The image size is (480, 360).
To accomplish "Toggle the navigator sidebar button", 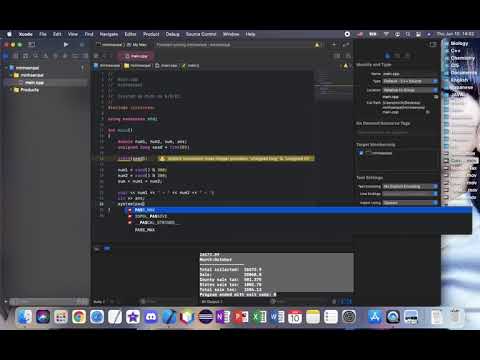I will [x=31, y=44].
